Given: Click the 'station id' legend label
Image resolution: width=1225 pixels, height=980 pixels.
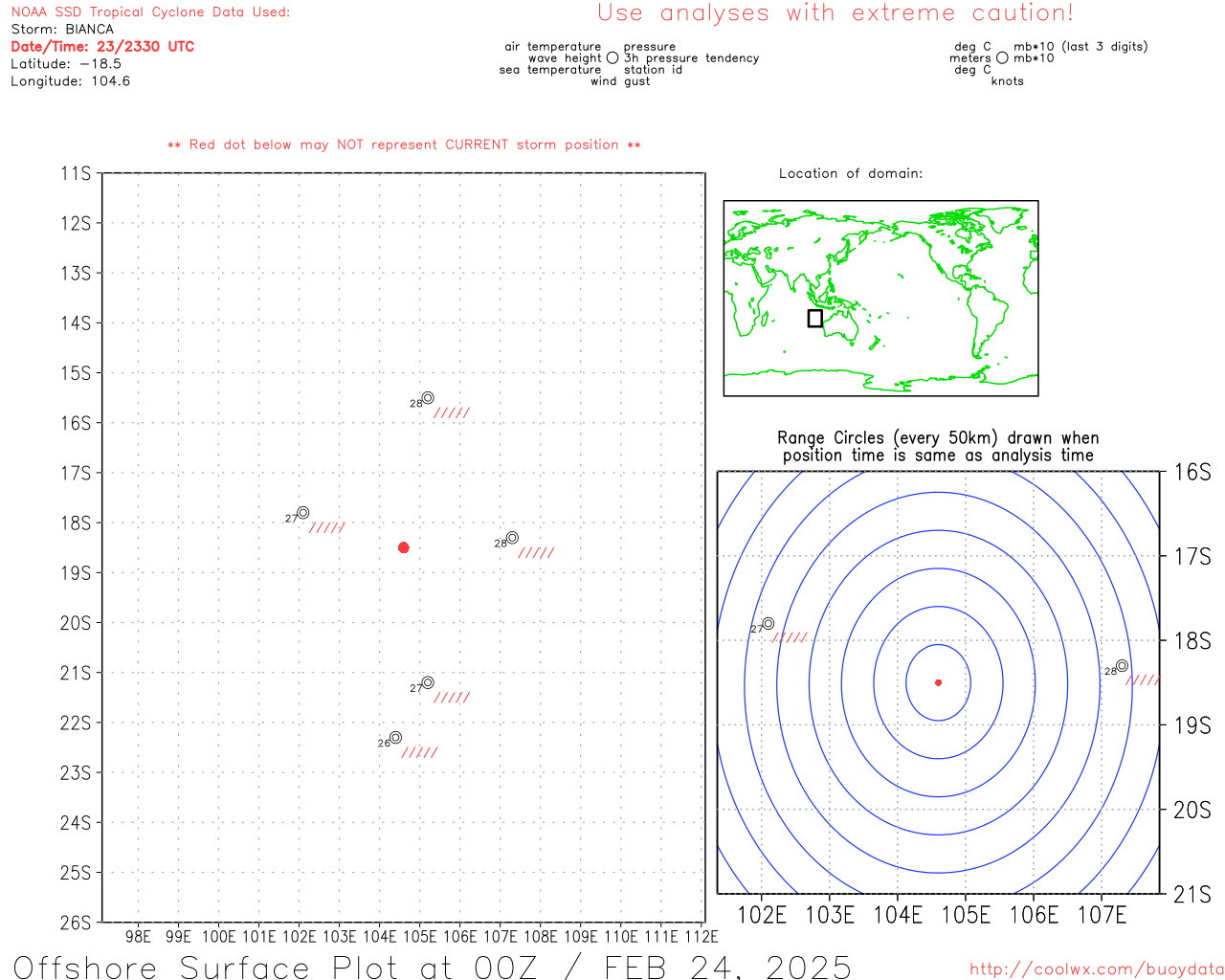Looking at the screenshot, I should click(653, 70).
